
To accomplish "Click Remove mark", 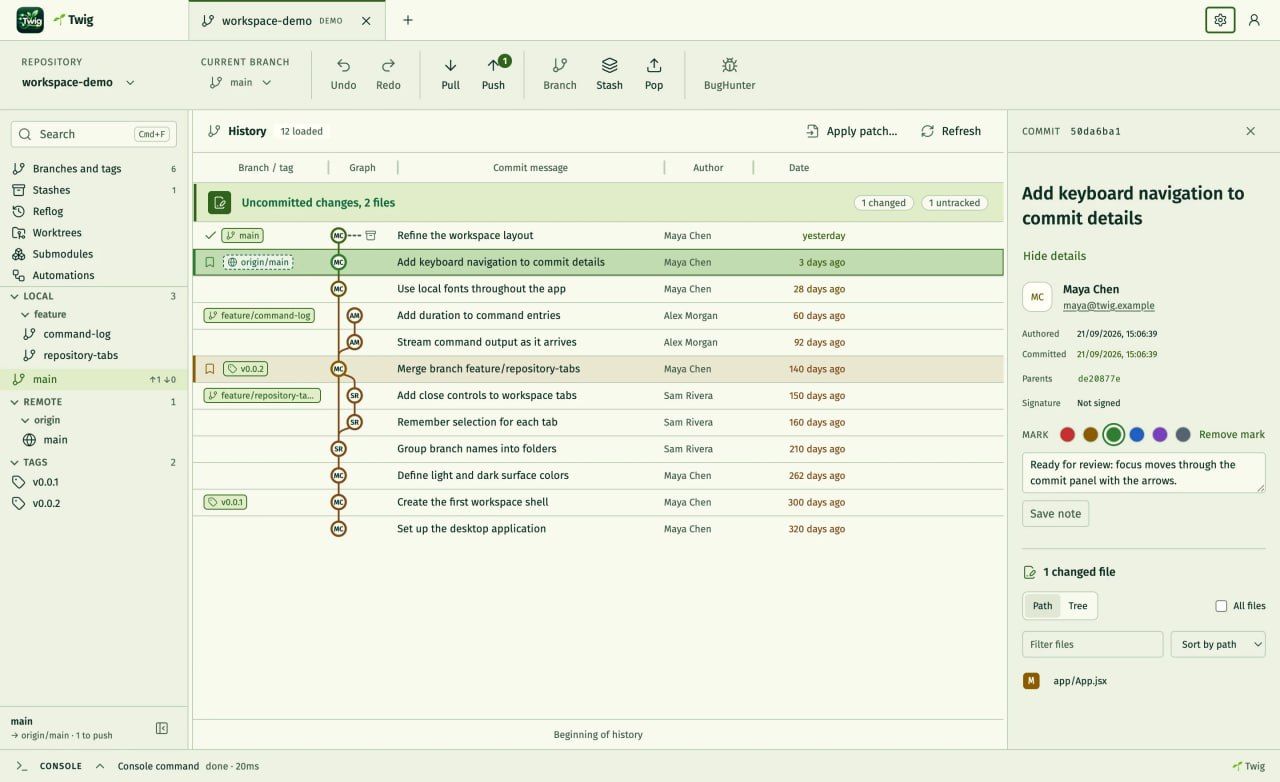I will tap(1232, 435).
